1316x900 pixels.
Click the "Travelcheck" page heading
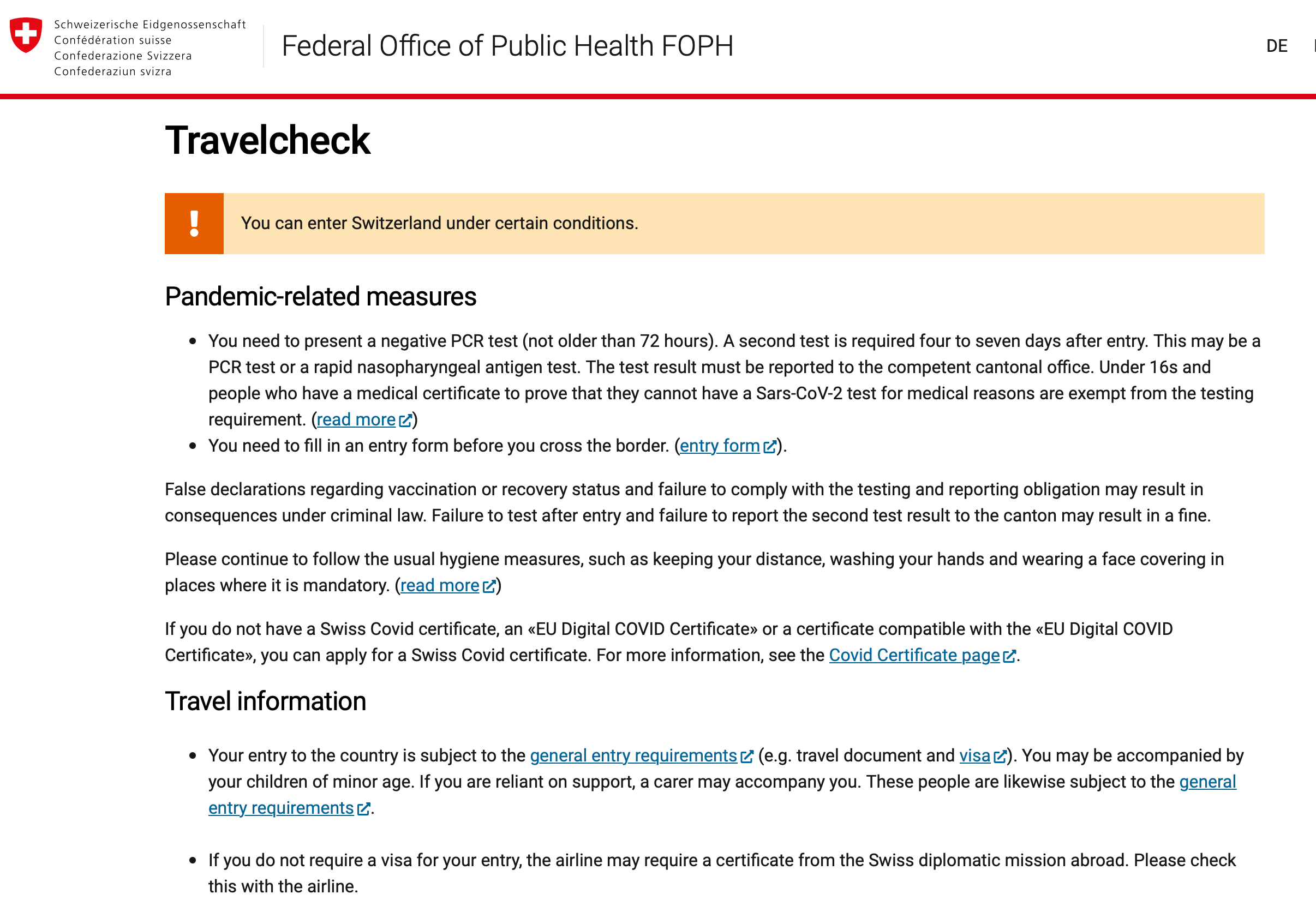tap(268, 141)
